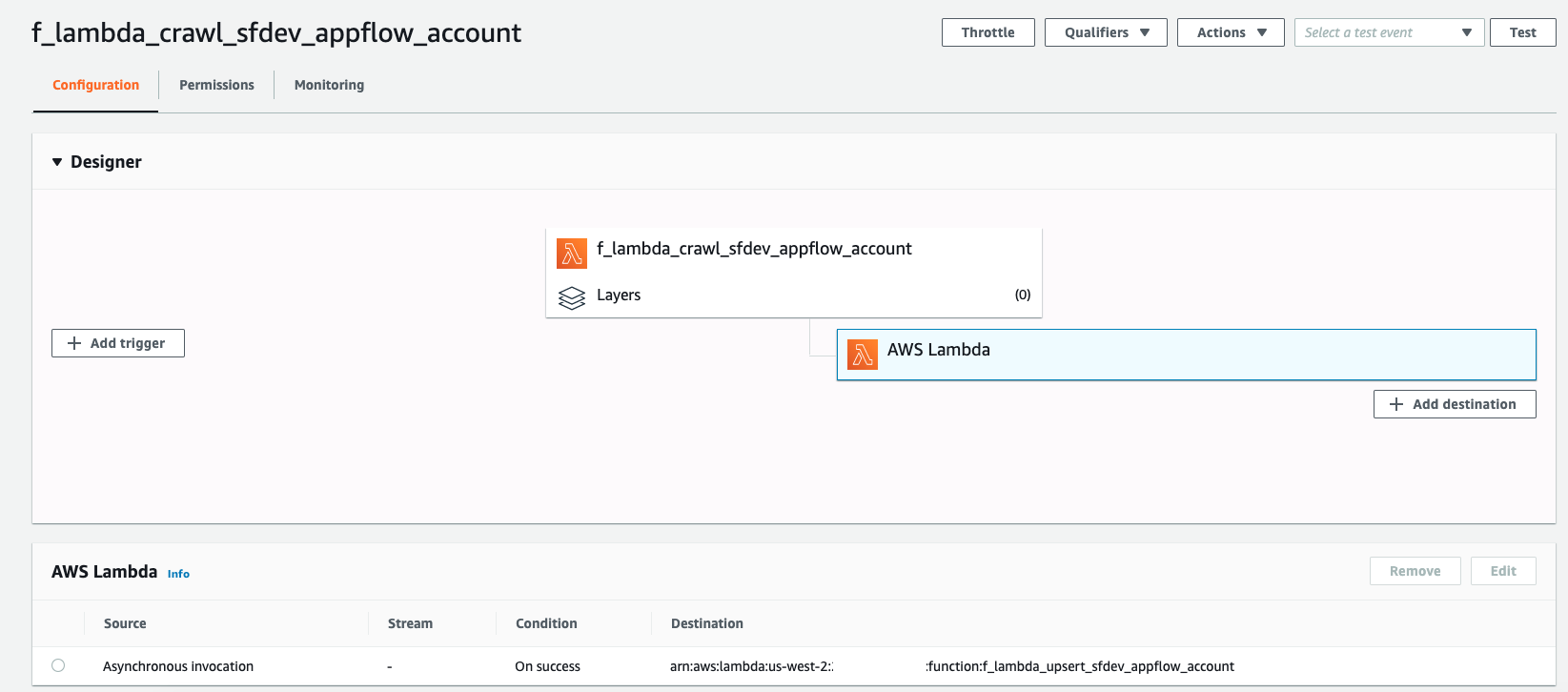Select the AWS Lambda destination box in Designer
The width and height of the screenshot is (1568, 692).
(x=1187, y=355)
